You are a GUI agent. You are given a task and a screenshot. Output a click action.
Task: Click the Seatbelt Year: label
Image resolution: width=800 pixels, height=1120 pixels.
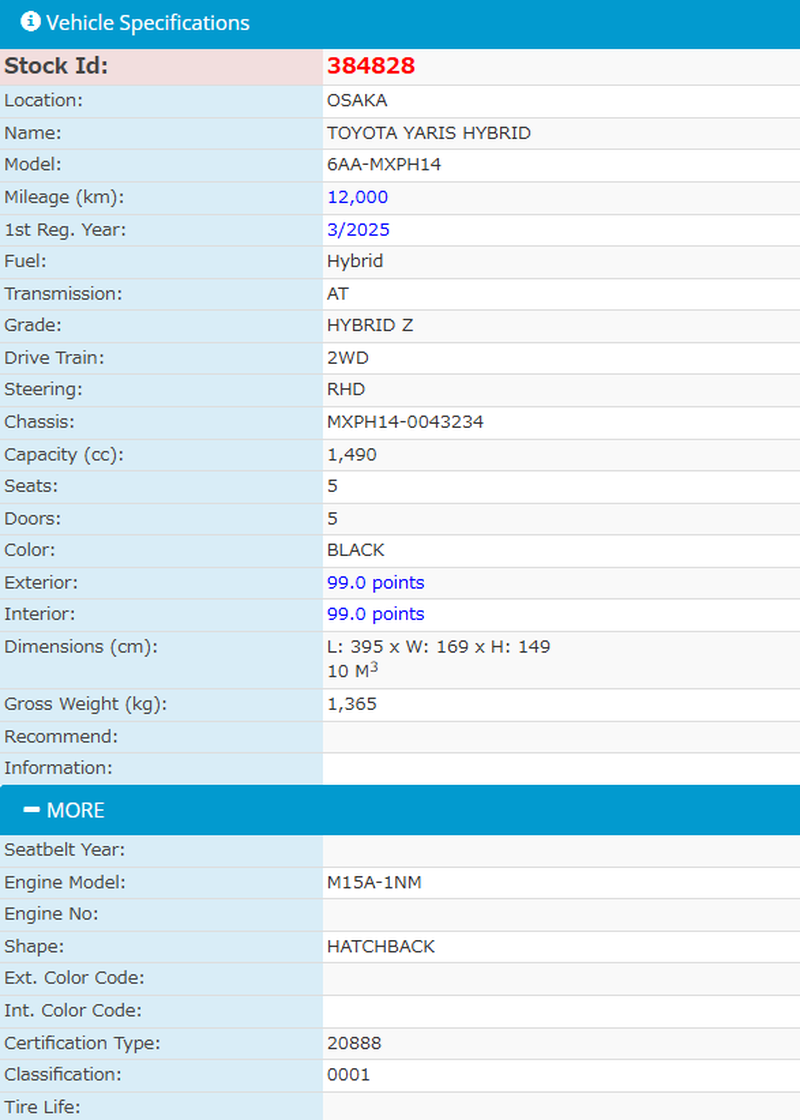[x=64, y=850]
